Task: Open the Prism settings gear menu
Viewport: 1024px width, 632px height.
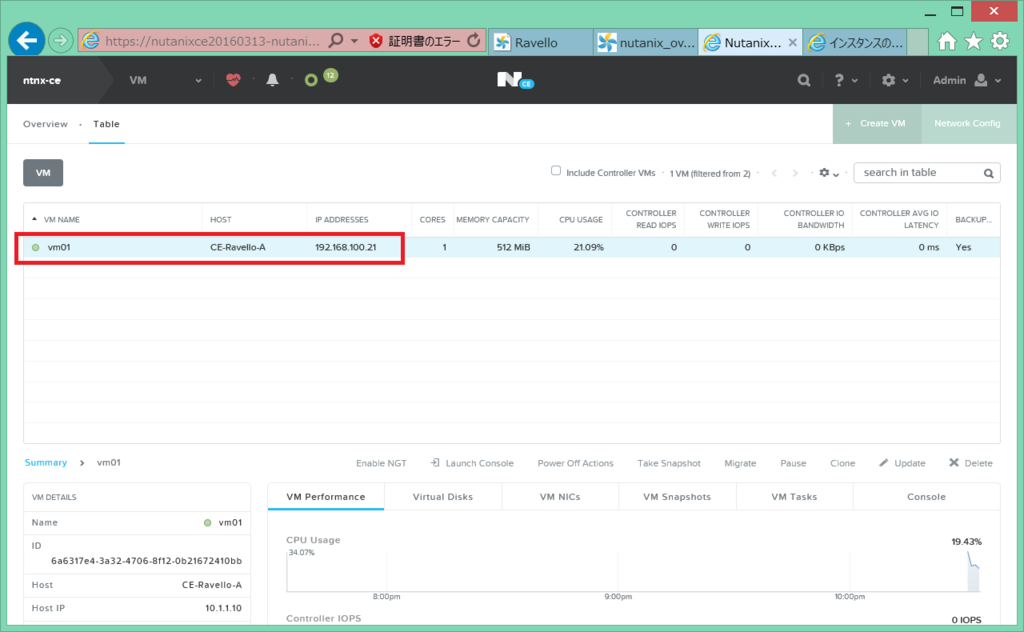Action: pyautogui.click(x=895, y=80)
